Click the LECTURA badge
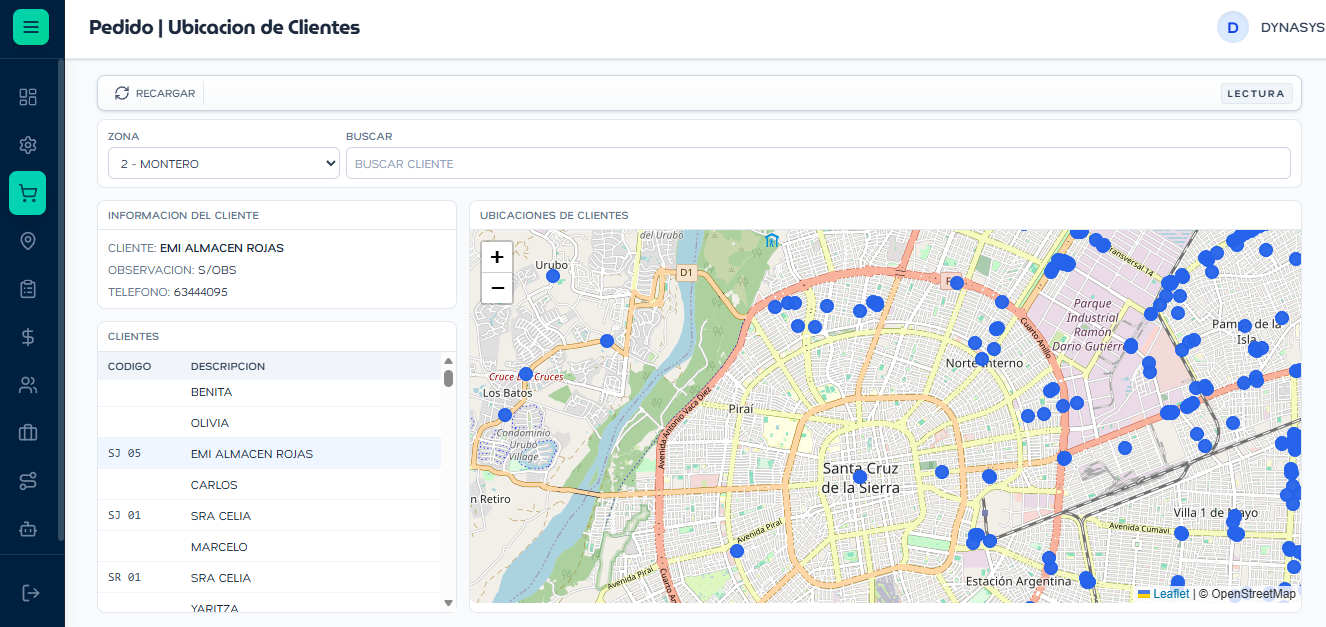This screenshot has height=627, width=1326. pyautogui.click(x=1256, y=93)
